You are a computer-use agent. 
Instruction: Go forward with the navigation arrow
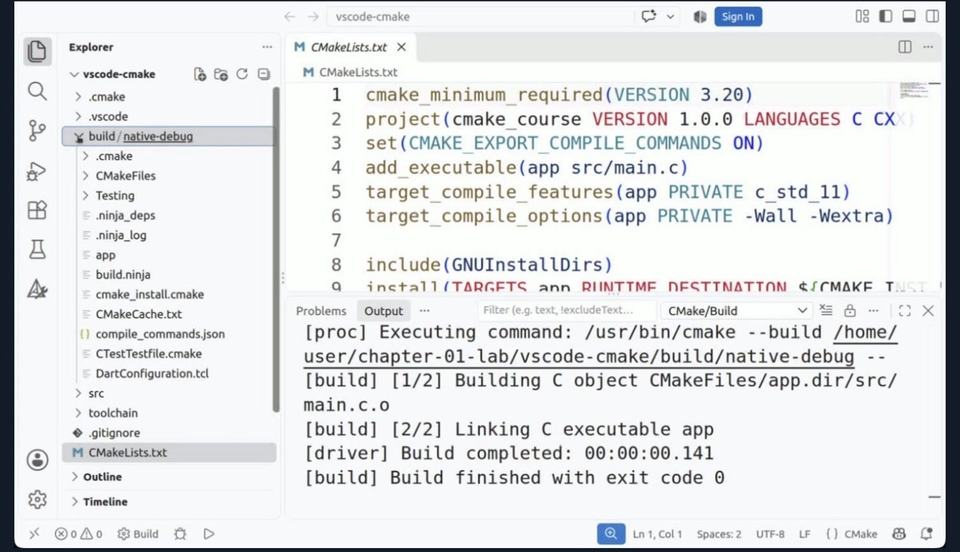[313, 17]
